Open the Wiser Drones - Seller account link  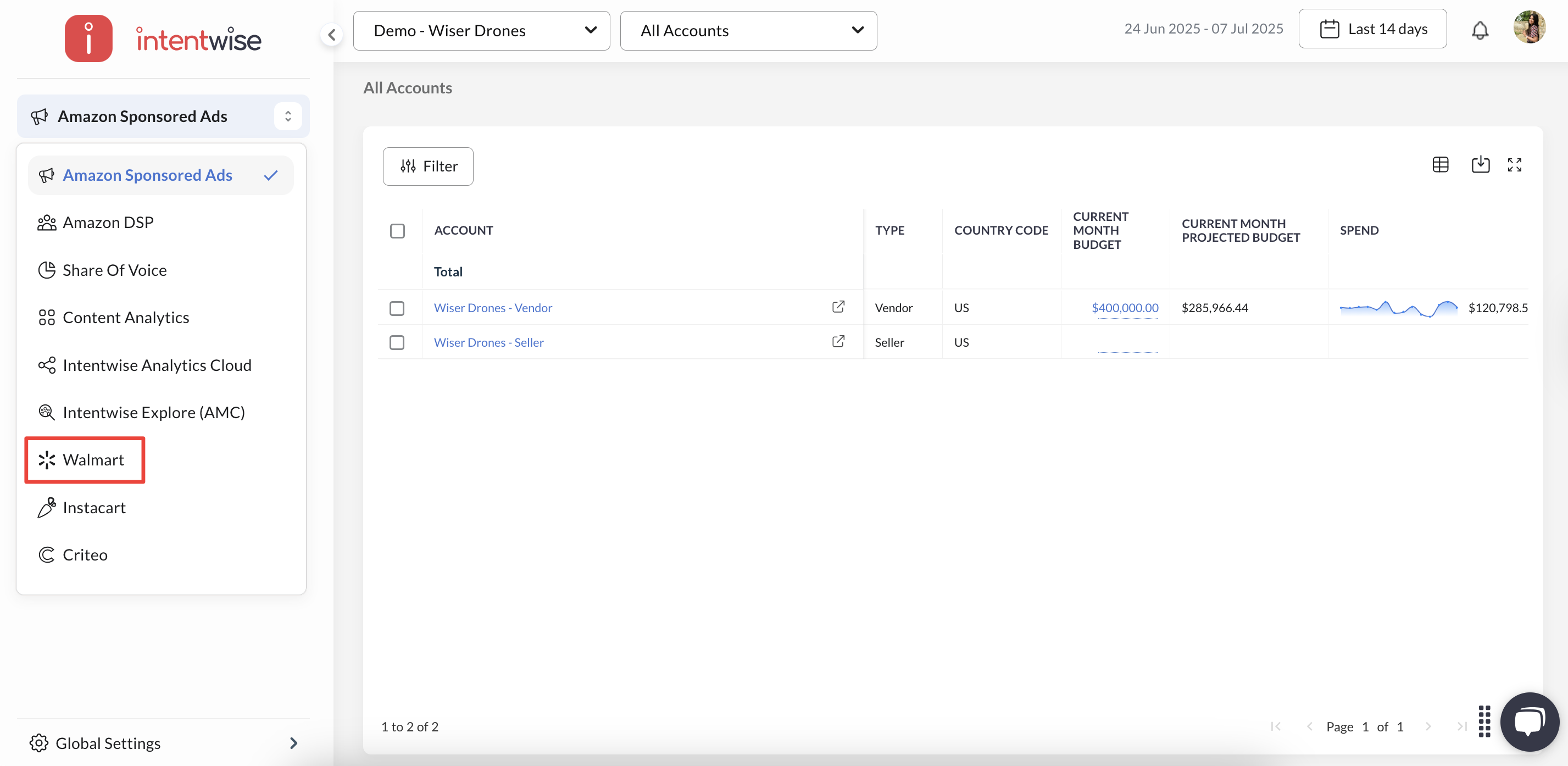click(489, 342)
